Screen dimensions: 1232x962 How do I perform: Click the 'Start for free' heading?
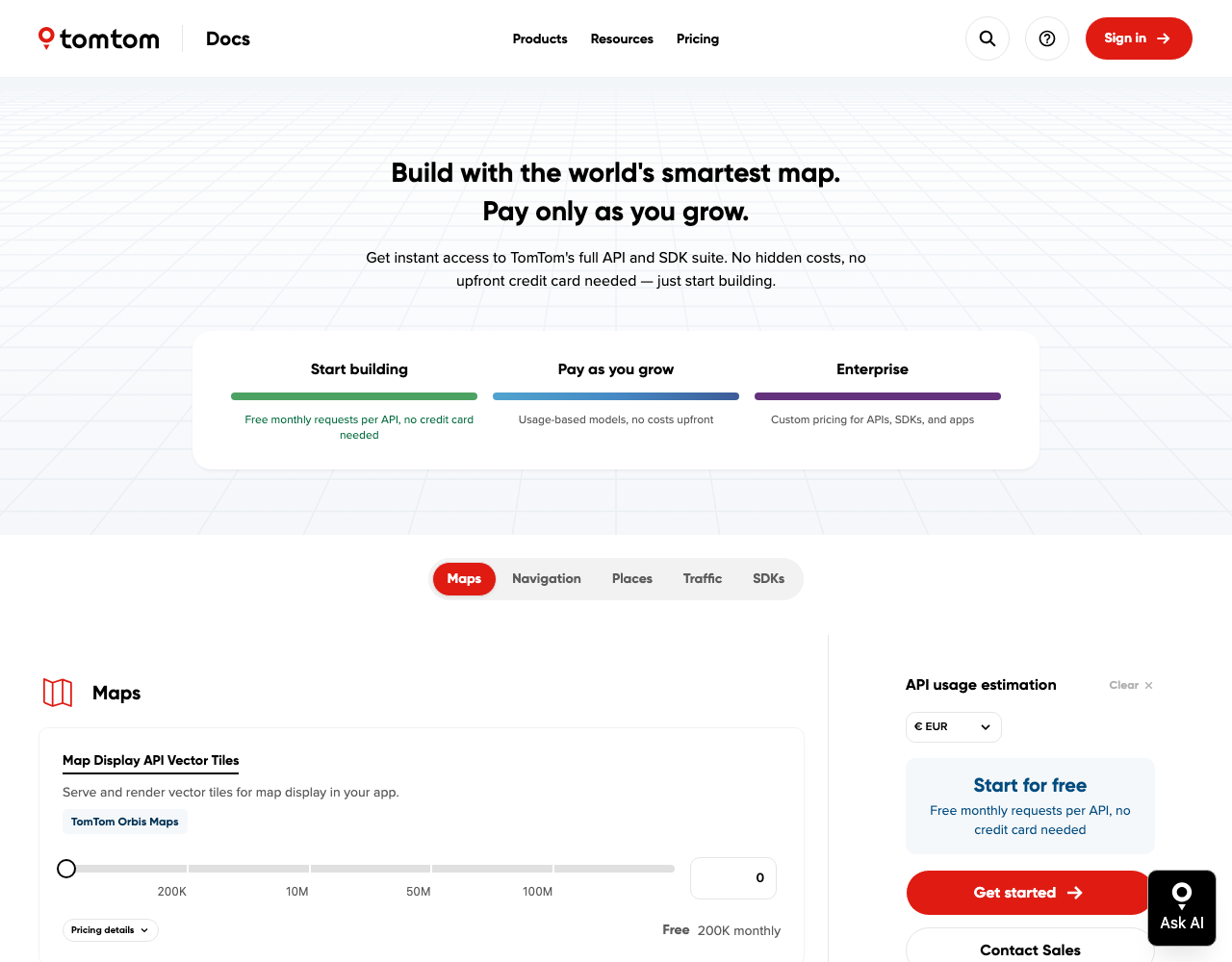pyautogui.click(x=1030, y=786)
